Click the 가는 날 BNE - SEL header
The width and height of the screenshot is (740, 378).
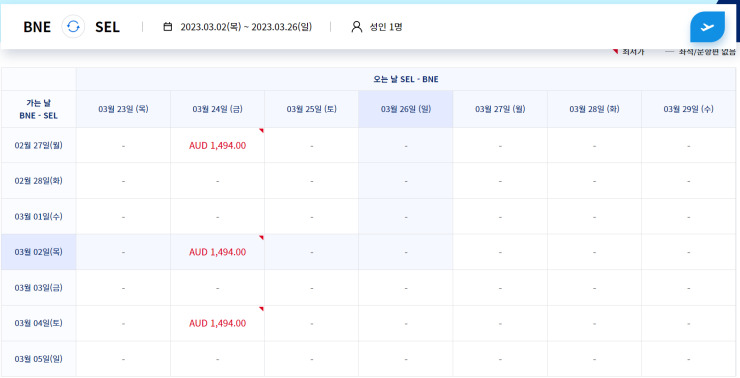click(x=39, y=109)
